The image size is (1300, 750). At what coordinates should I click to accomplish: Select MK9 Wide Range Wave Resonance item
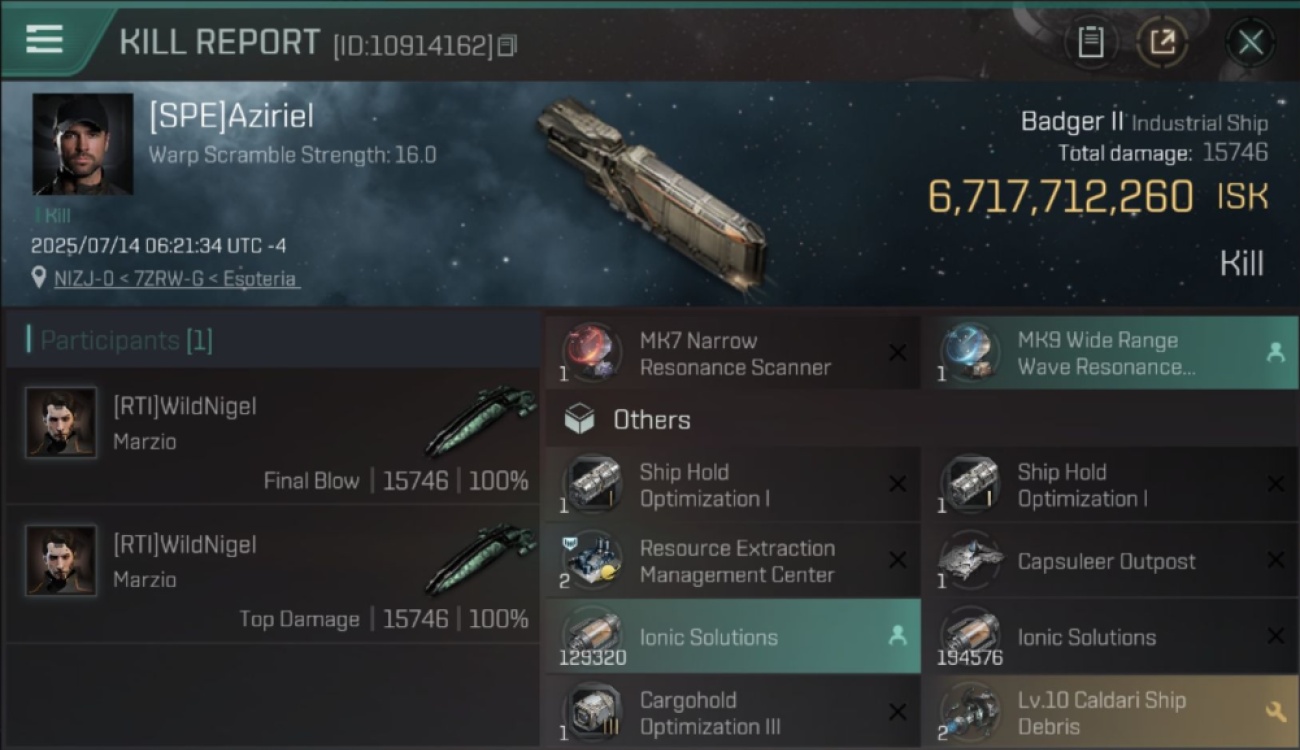tap(1110, 353)
